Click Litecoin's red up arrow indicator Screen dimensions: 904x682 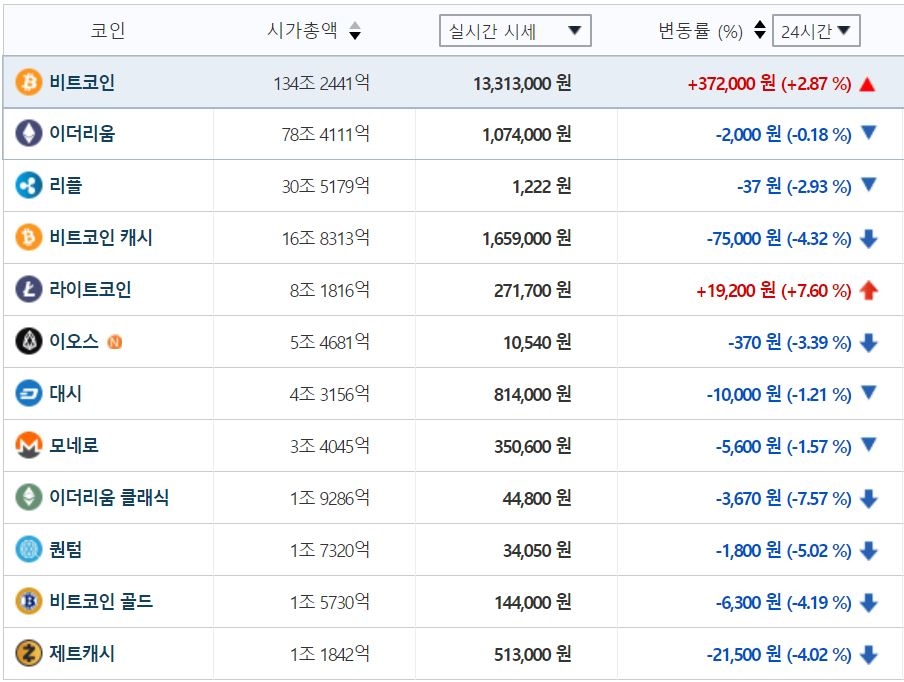(x=868, y=291)
